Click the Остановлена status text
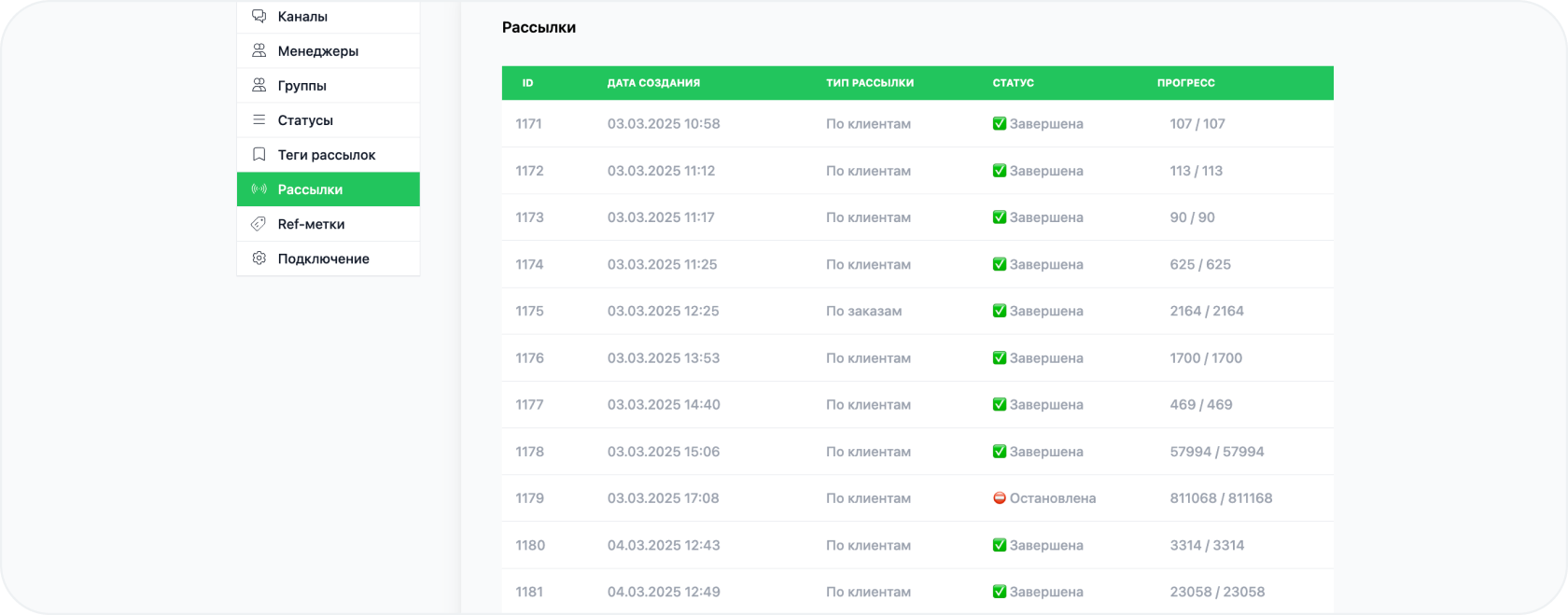The width and height of the screenshot is (1568, 615). pos(1052,498)
